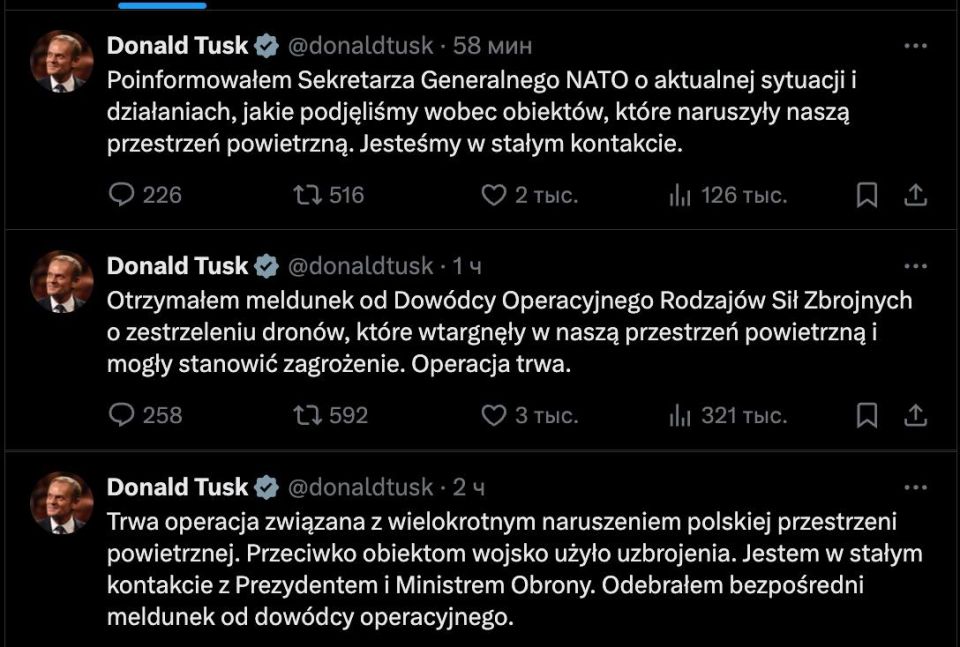Click the bookmark icon on the first tweet

point(869,196)
